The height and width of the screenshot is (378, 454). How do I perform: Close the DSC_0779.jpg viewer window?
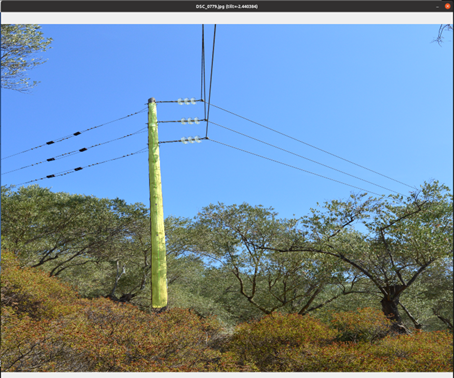click(447, 6)
